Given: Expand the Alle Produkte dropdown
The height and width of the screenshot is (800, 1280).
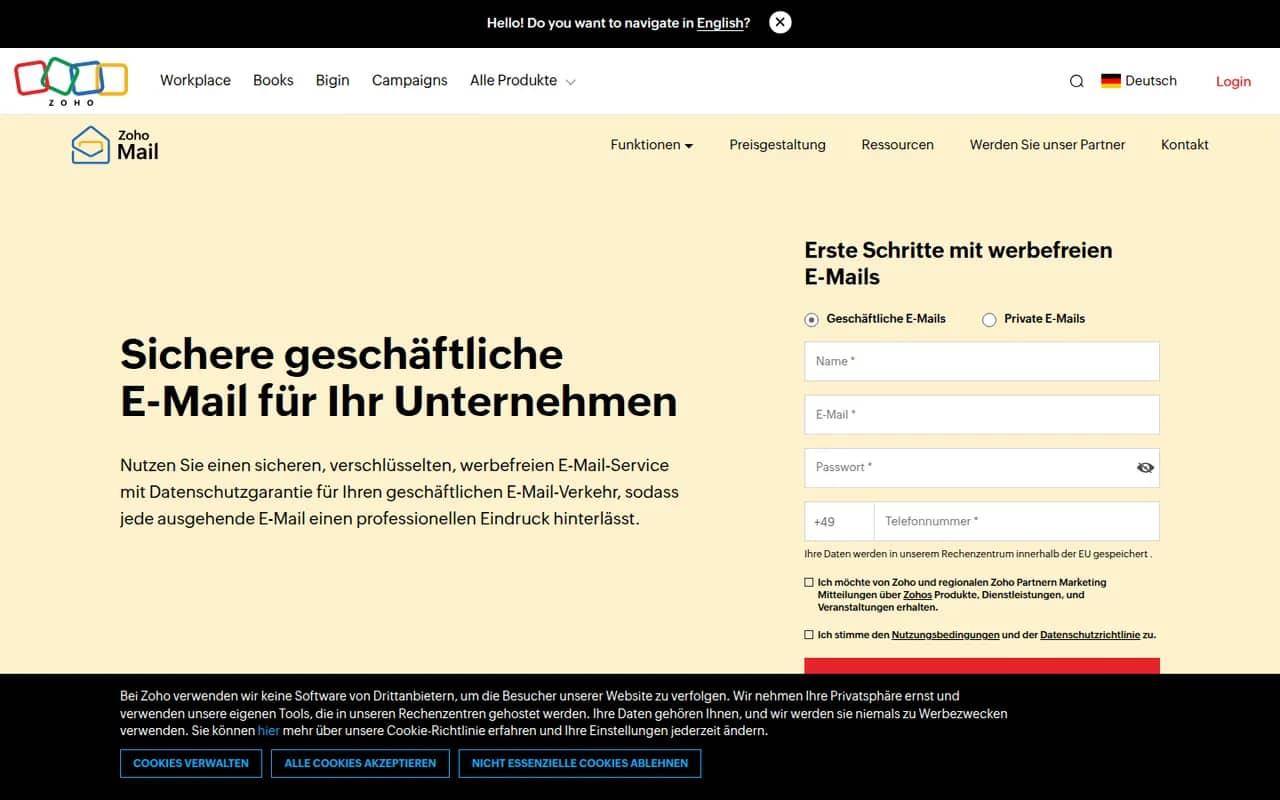Looking at the screenshot, I should tap(523, 81).
